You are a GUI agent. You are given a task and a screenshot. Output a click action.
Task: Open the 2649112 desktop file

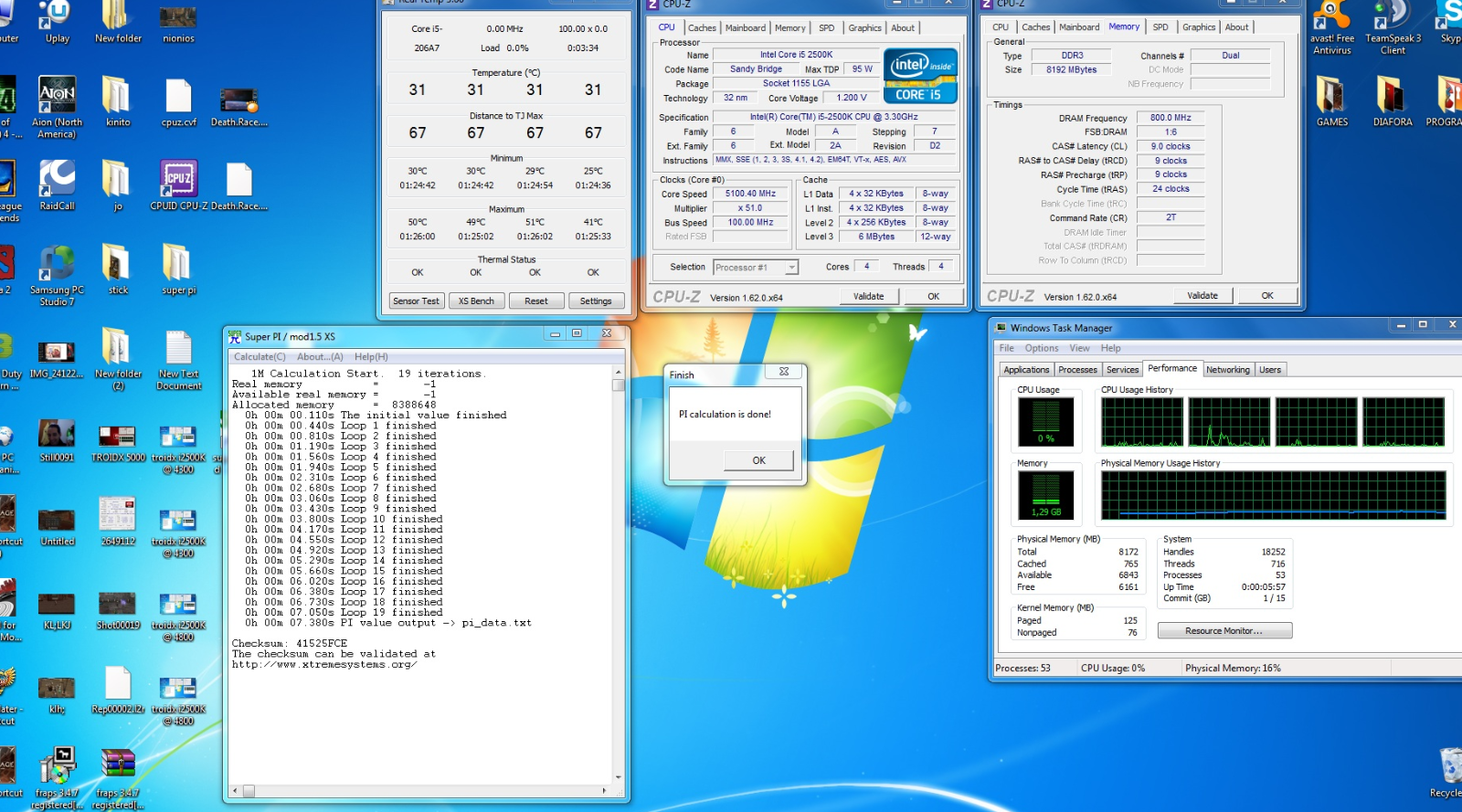click(118, 521)
